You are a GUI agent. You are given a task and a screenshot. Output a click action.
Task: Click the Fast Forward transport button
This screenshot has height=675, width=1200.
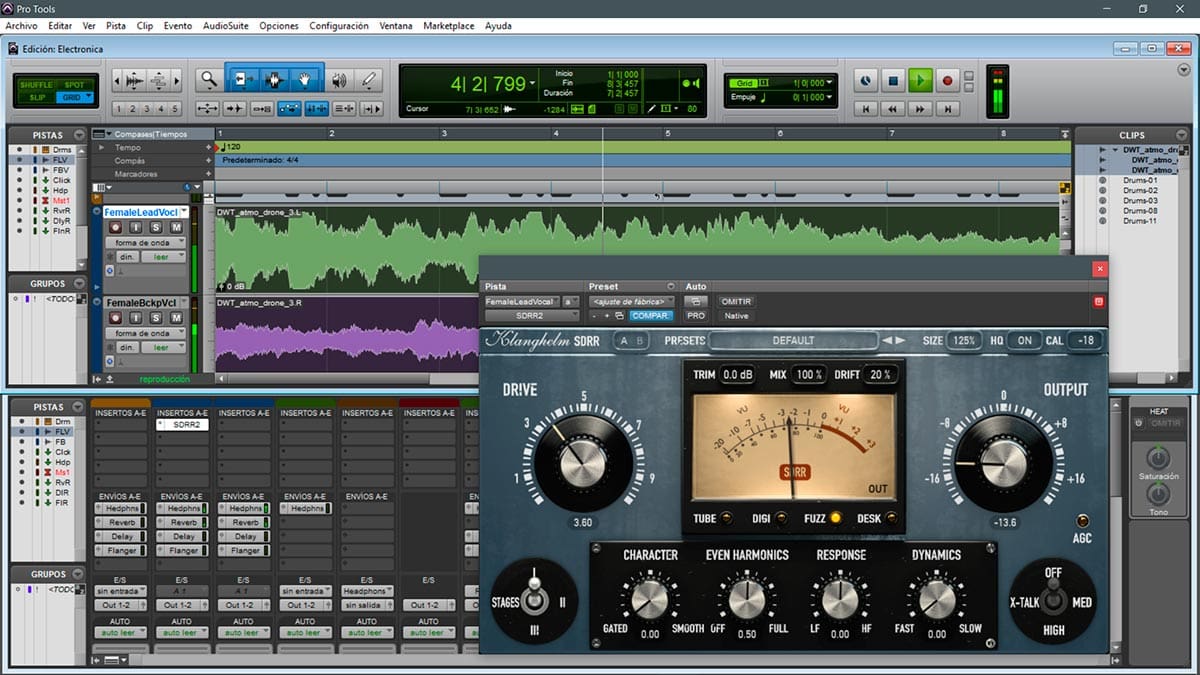click(x=920, y=108)
